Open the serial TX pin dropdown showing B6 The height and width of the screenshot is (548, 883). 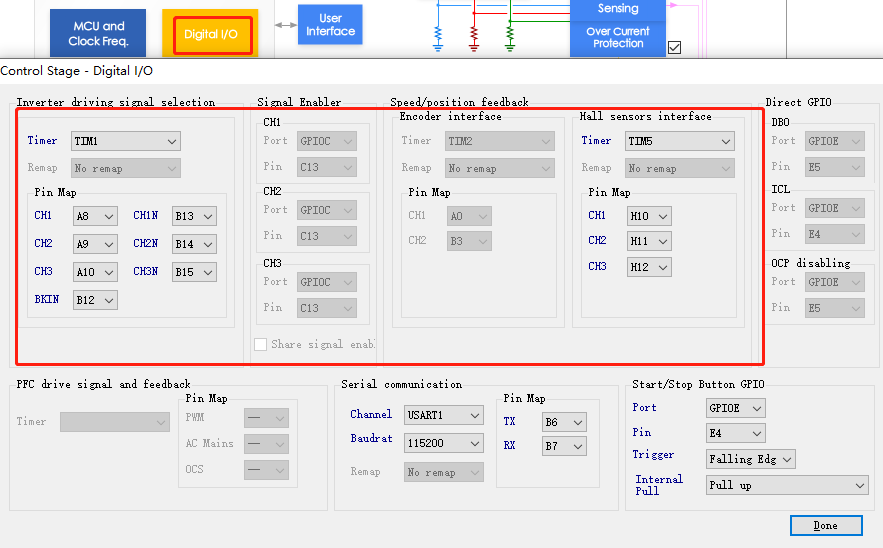(564, 422)
